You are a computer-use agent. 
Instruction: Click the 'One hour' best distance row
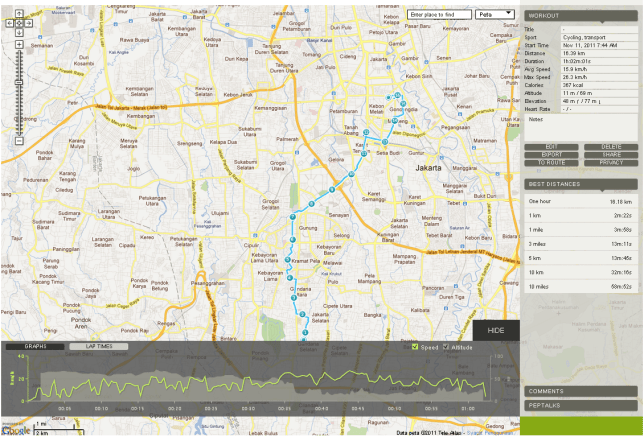pyautogui.click(x=581, y=202)
